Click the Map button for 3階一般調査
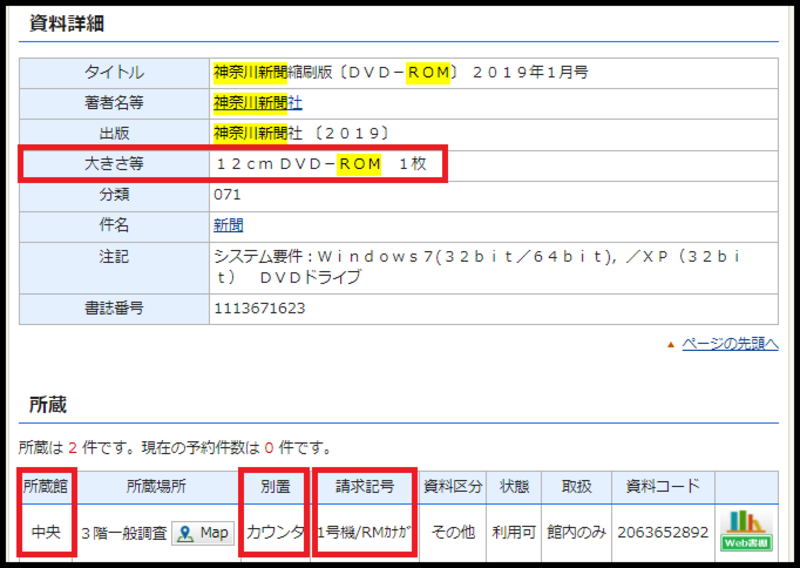Image resolution: width=800 pixels, height=568 pixels. tap(203, 533)
